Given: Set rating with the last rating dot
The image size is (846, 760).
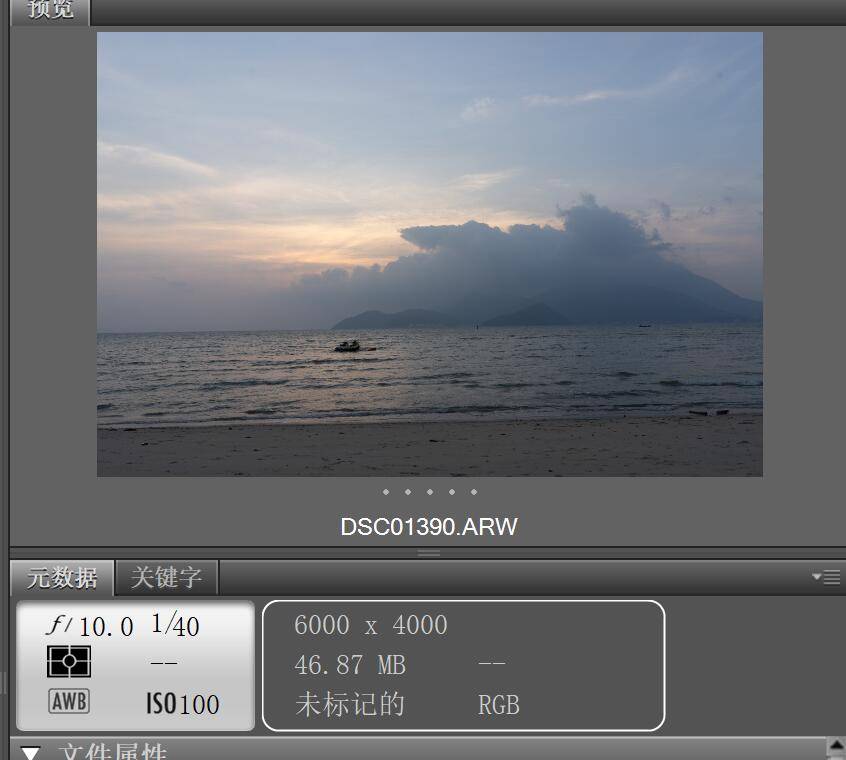Looking at the screenshot, I should pos(474,492).
